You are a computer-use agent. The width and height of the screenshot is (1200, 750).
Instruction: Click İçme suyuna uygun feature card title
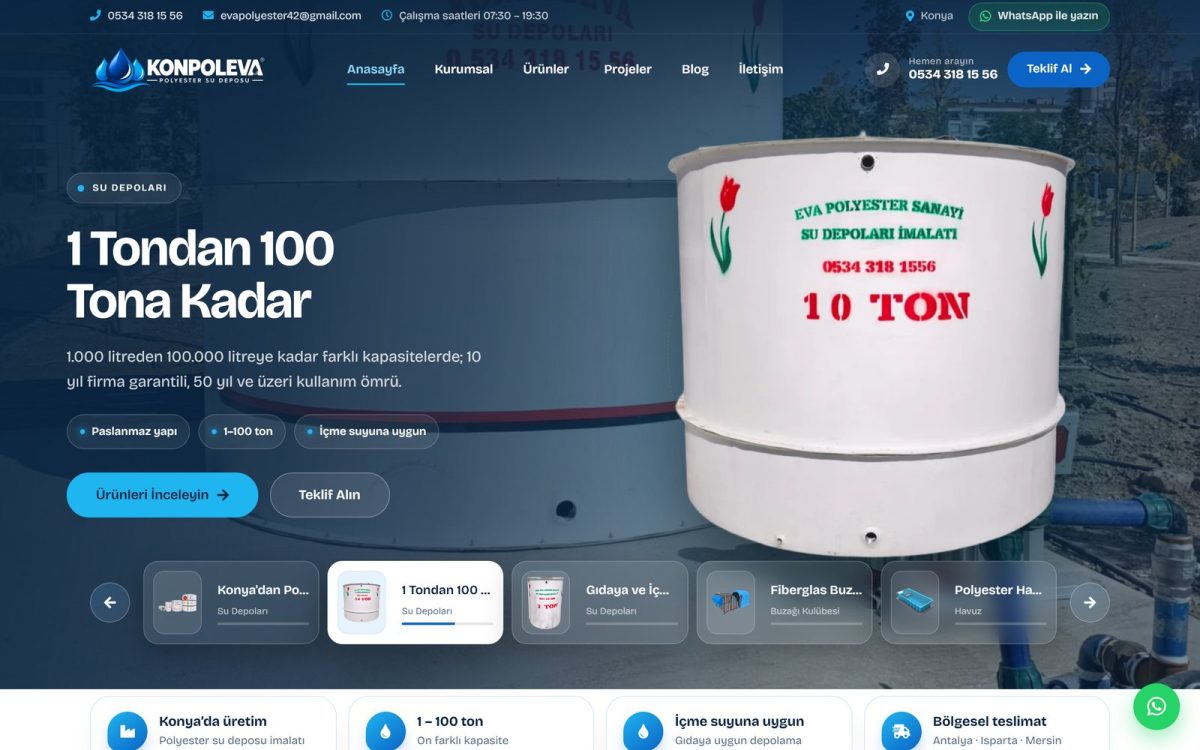point(739,721)
